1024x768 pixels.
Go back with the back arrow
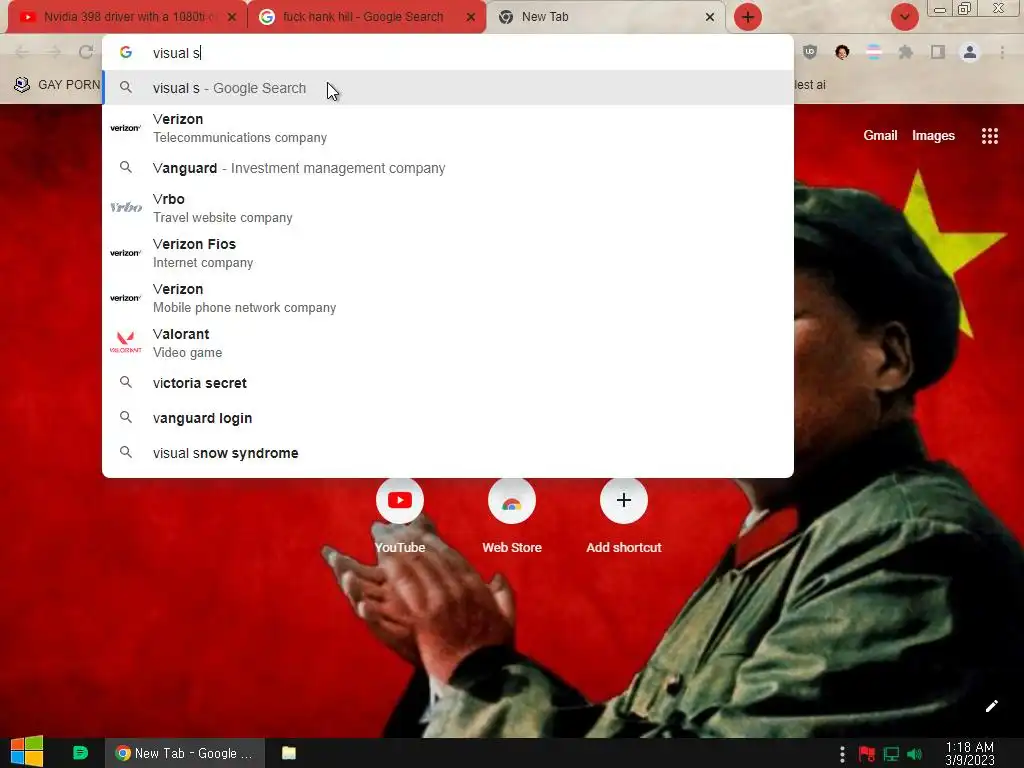coord(22,52)
